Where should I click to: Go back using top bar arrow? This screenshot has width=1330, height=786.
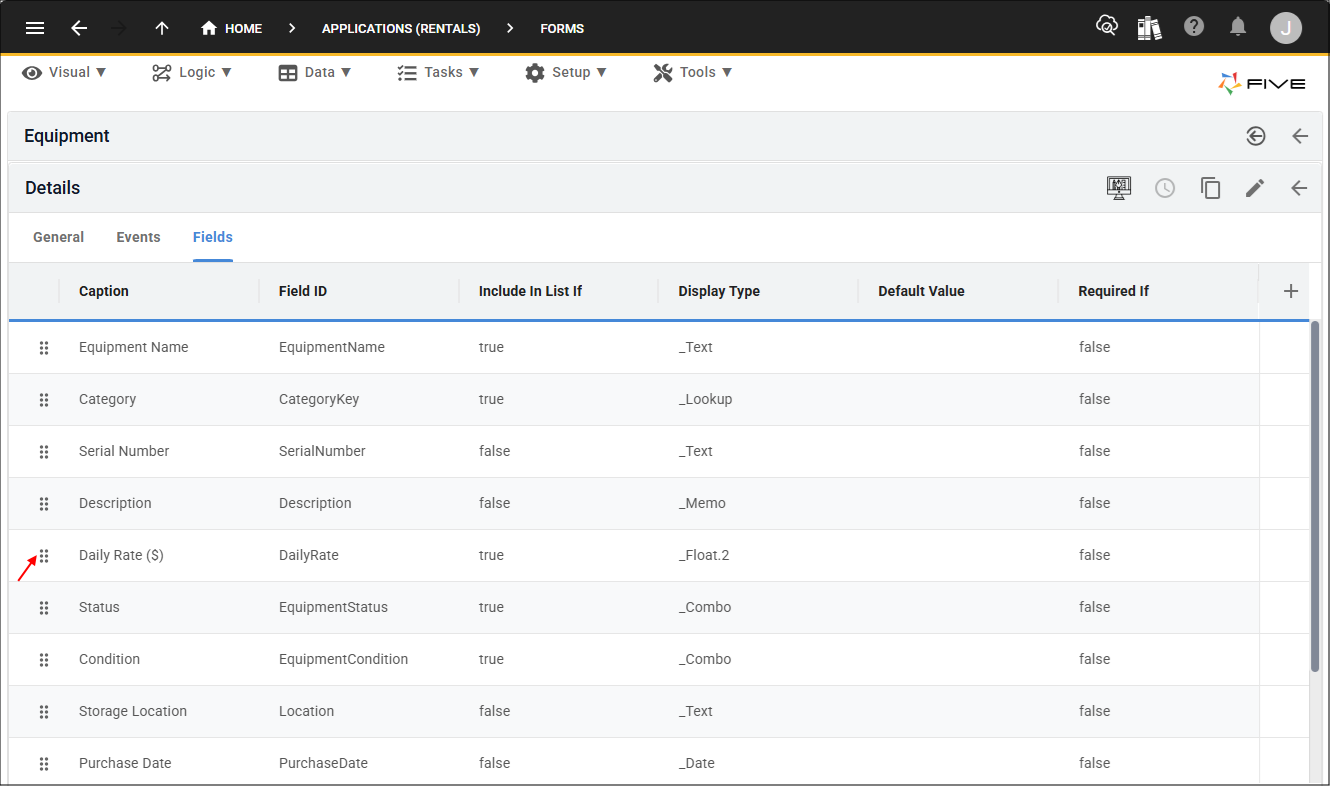(x=79, y=28)
